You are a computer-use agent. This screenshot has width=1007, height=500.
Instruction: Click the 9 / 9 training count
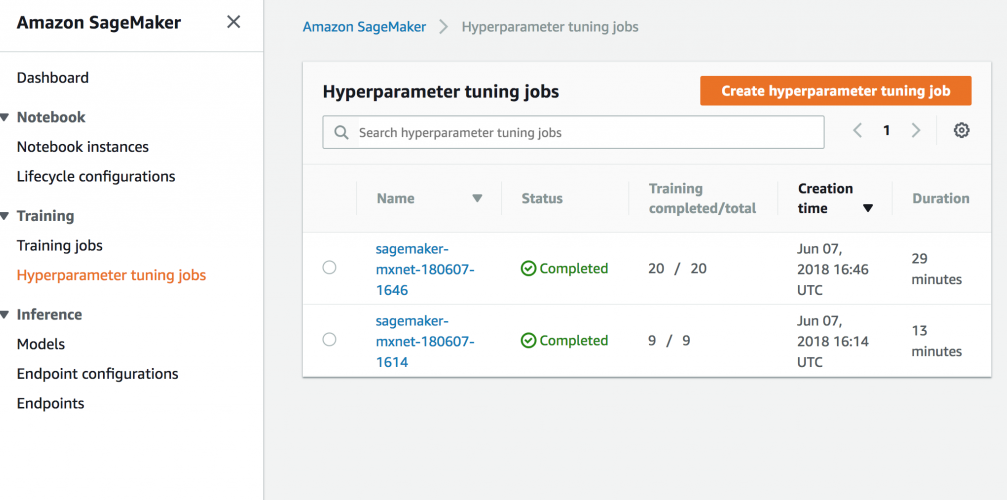coord(669,341)
